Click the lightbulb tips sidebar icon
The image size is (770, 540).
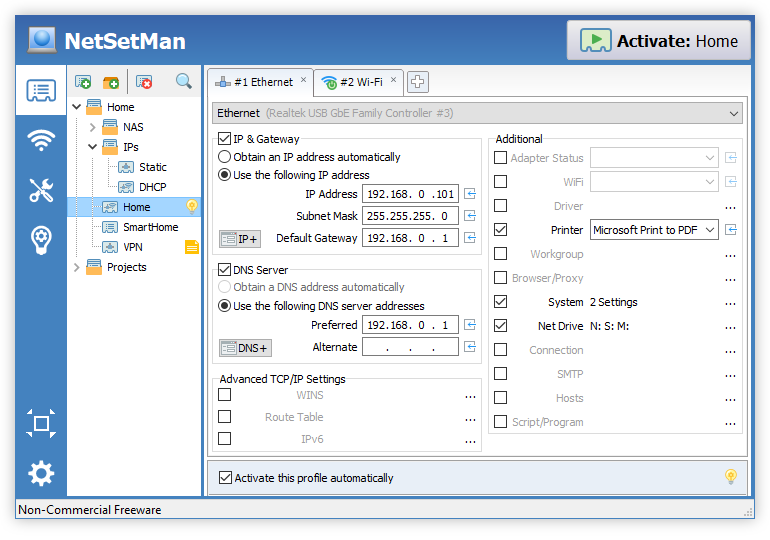pyautogui.click(x=41, y=239)
